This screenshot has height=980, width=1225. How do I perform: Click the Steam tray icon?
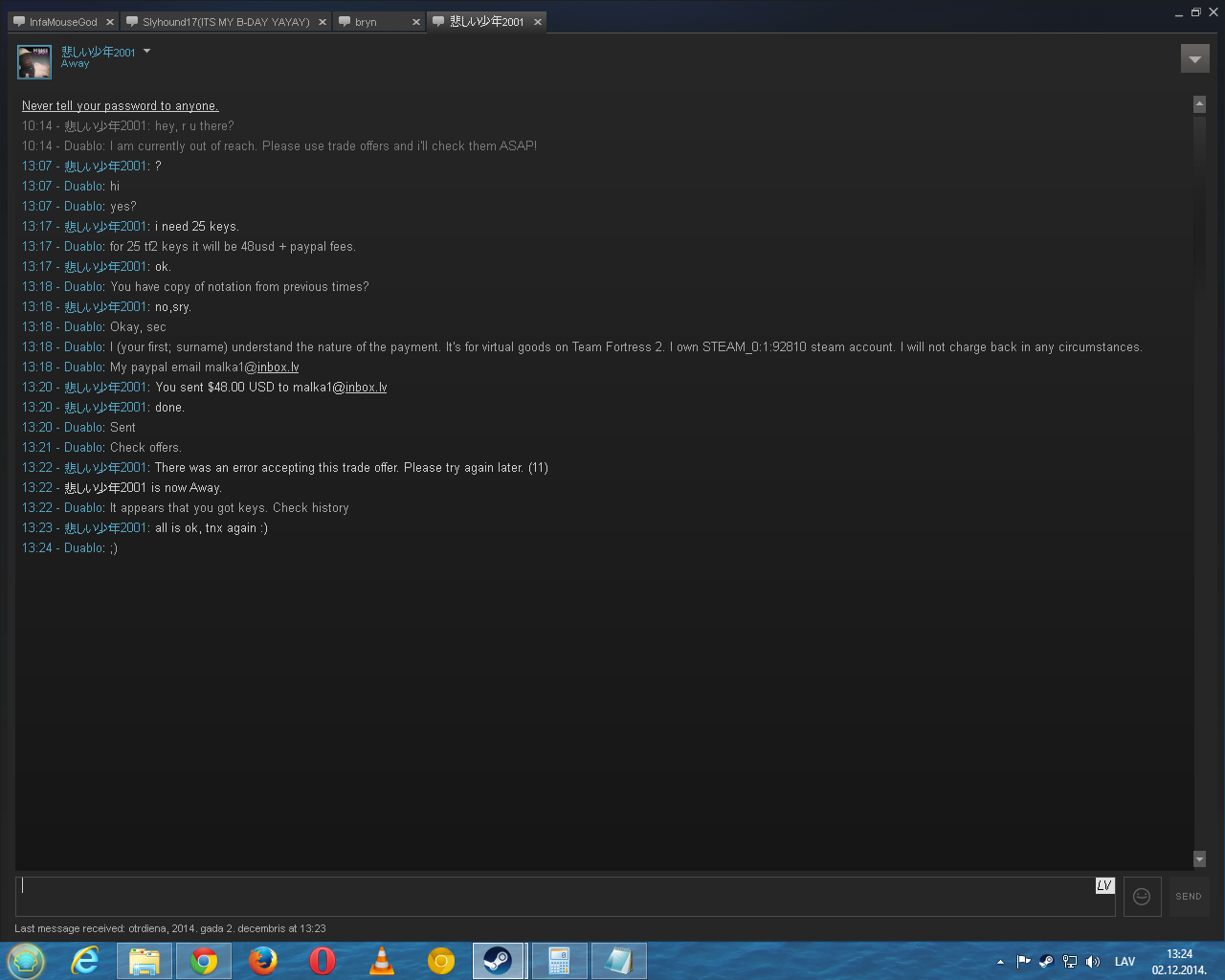(1046, 962)
